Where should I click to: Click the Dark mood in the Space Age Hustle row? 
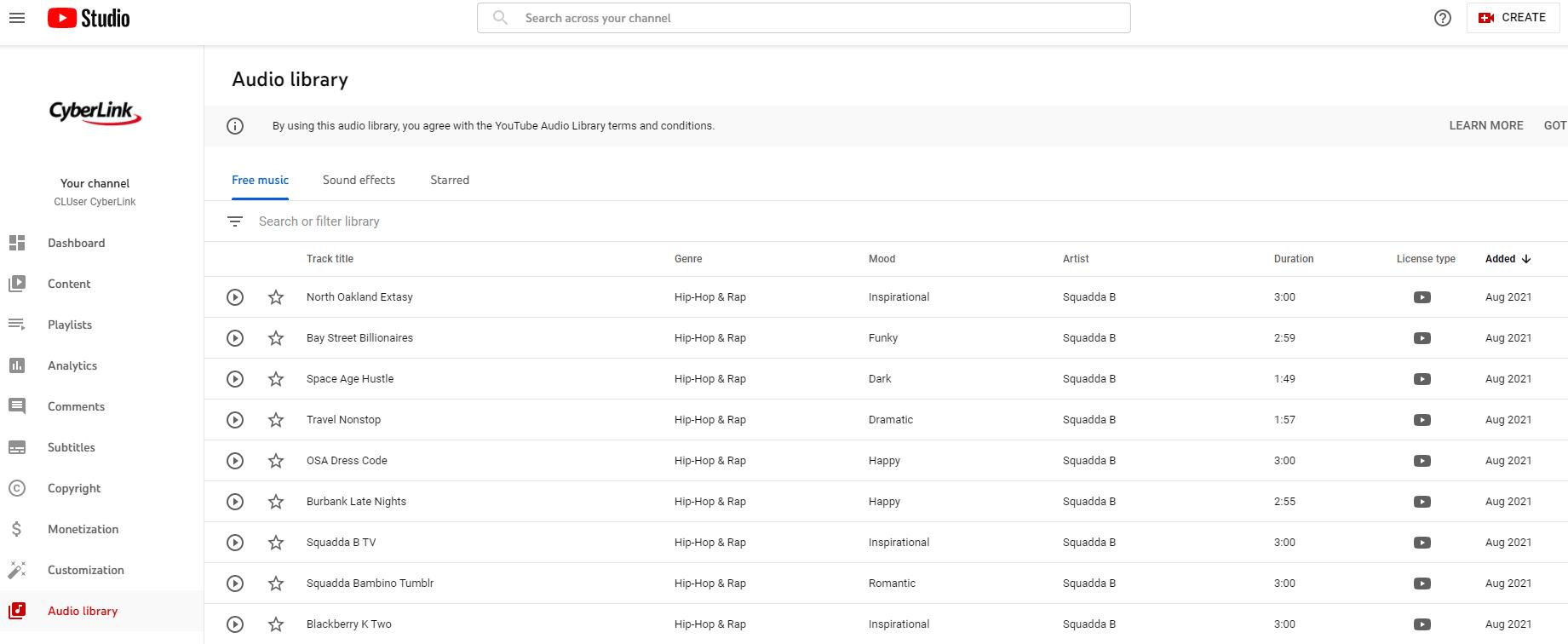(x=880, y=379)
